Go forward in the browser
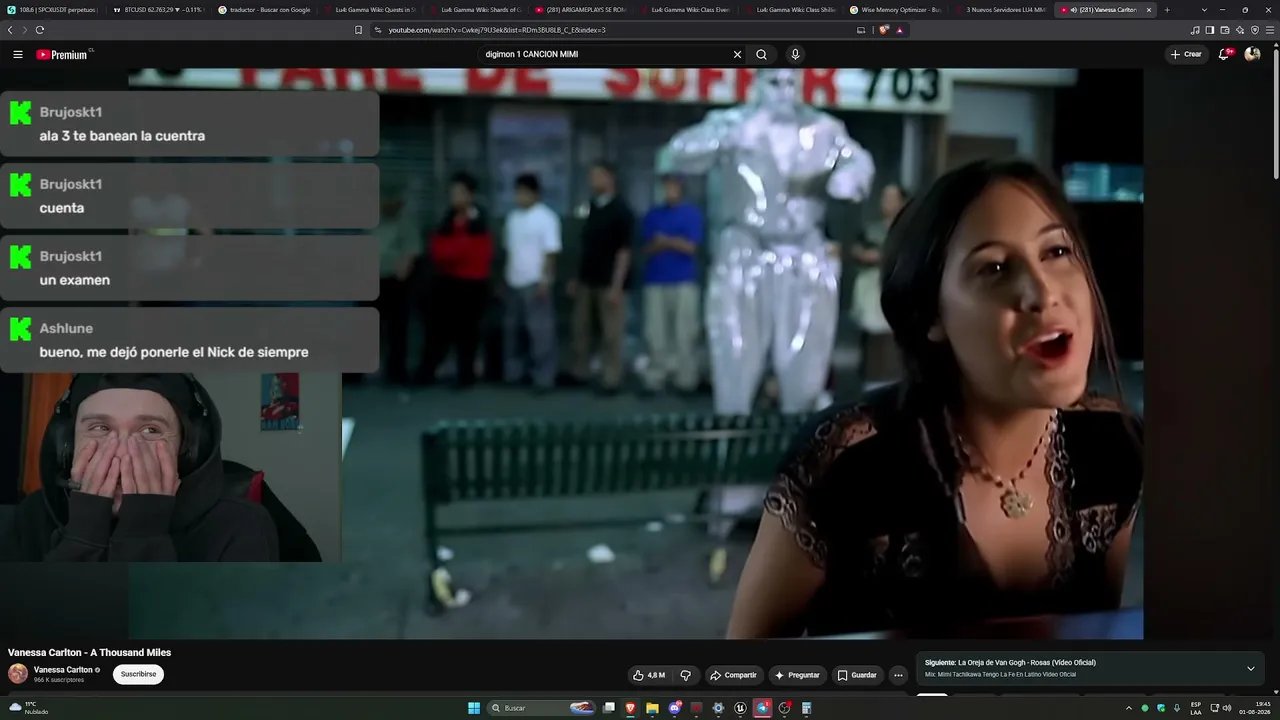1280x720 pixels. click(25, 30)
